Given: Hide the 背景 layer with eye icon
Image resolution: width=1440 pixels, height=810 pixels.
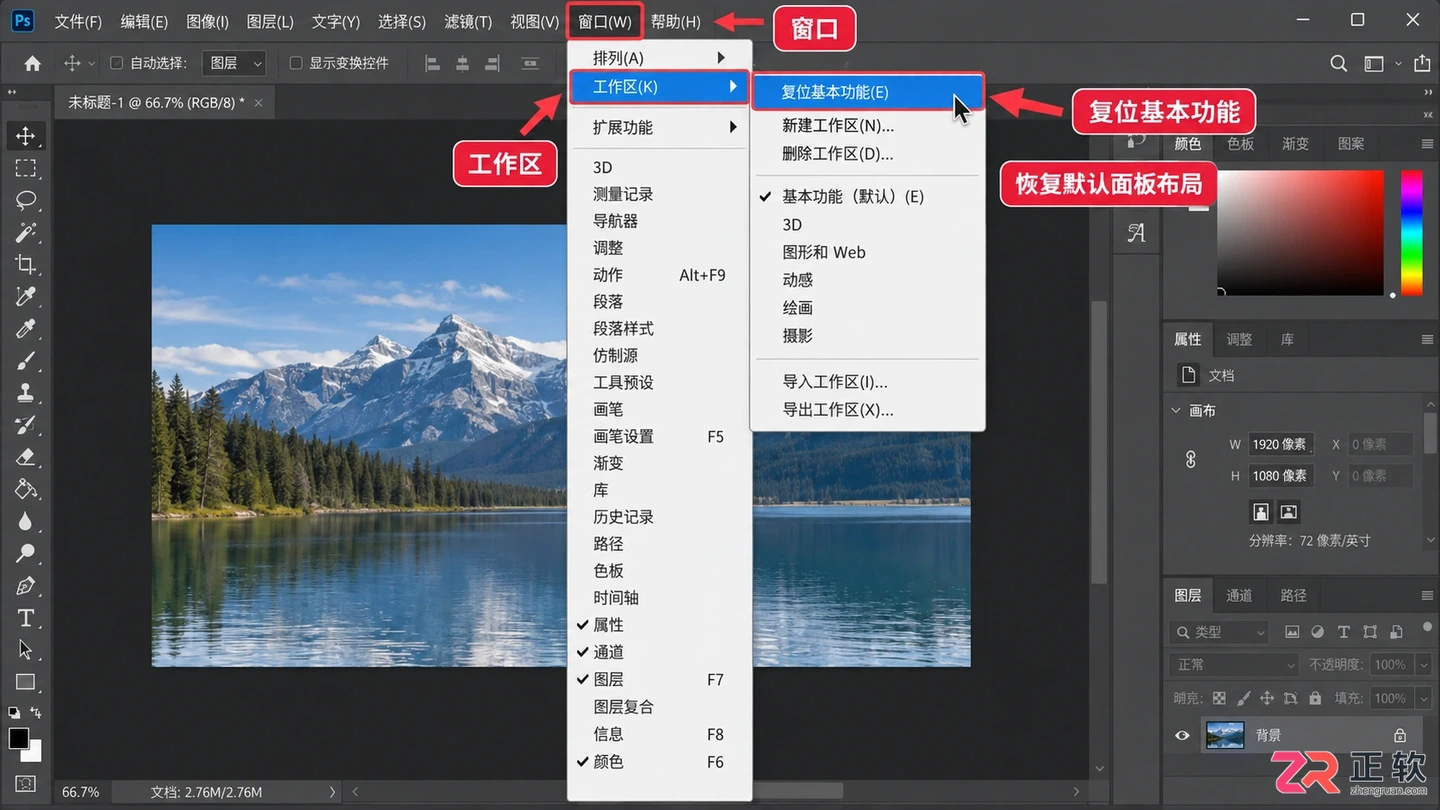Looking at the screenshot, I should (x=1182, y=735).
